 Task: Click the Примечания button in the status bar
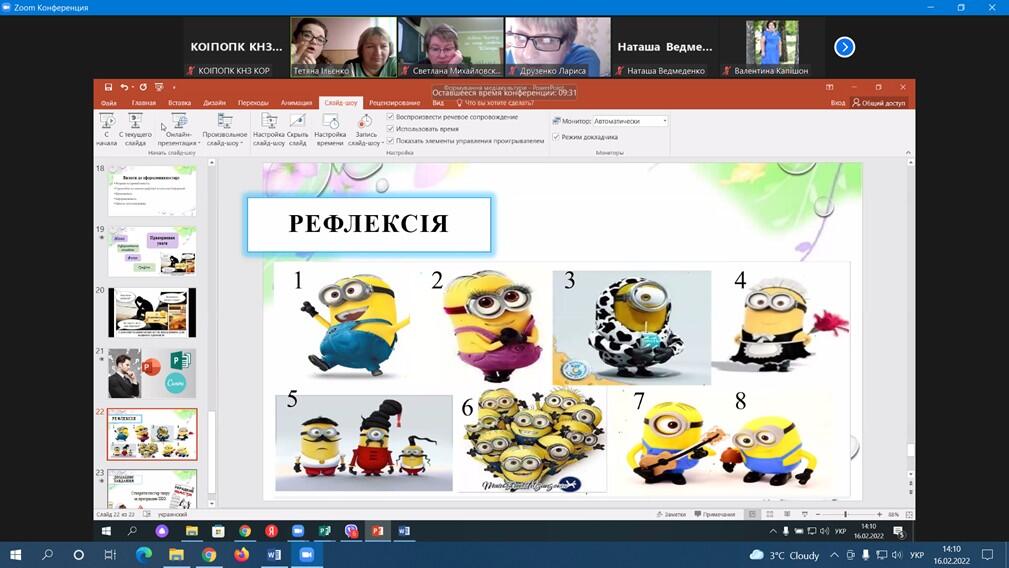(714, 515)
